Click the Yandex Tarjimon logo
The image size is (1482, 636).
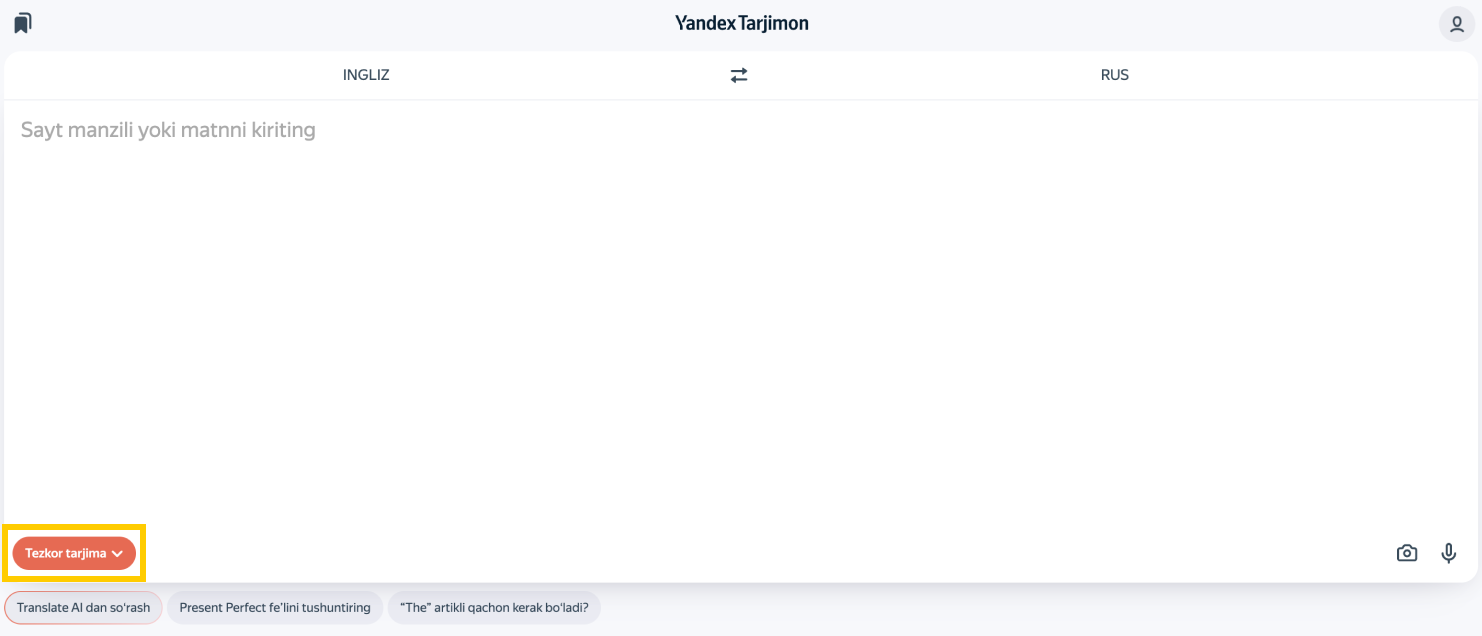741,23
